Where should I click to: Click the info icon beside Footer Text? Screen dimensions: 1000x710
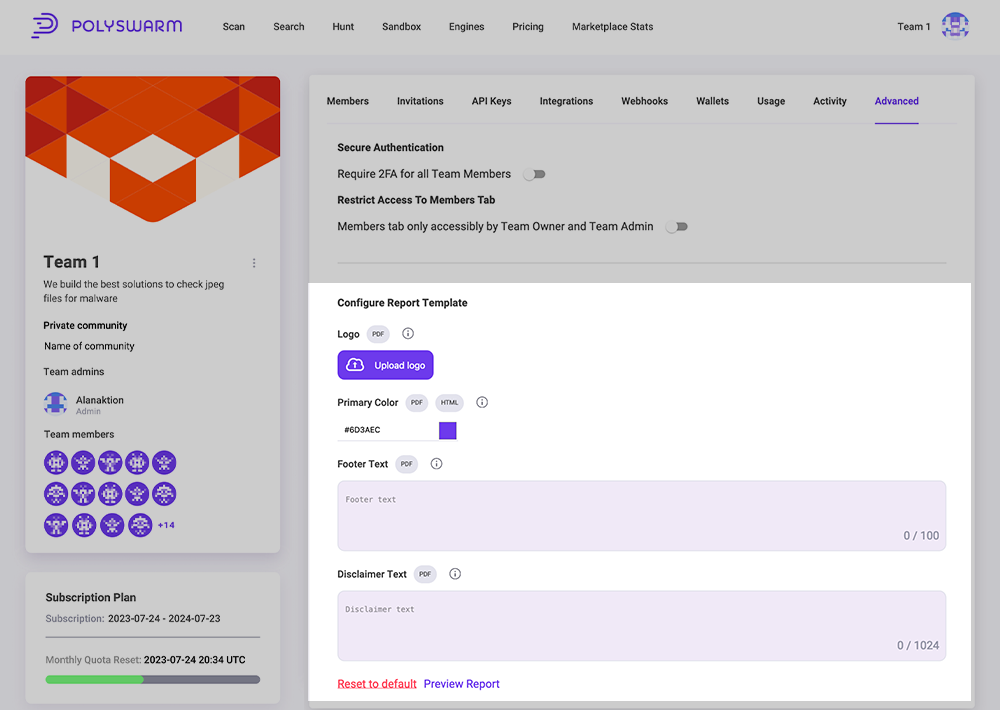(x=436, y=464)
